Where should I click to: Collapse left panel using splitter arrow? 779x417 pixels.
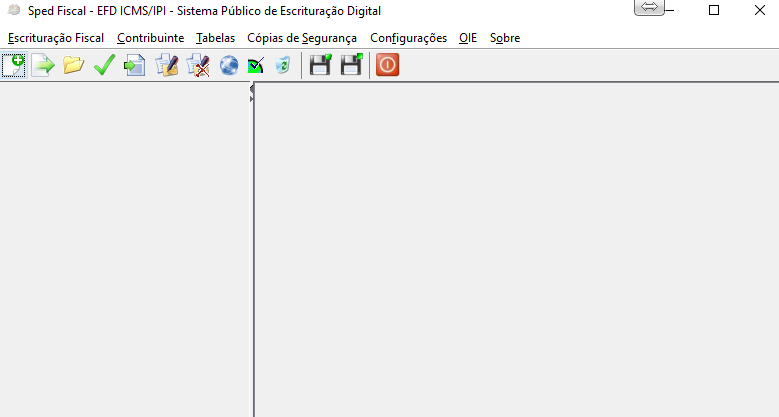coord(251,89)
